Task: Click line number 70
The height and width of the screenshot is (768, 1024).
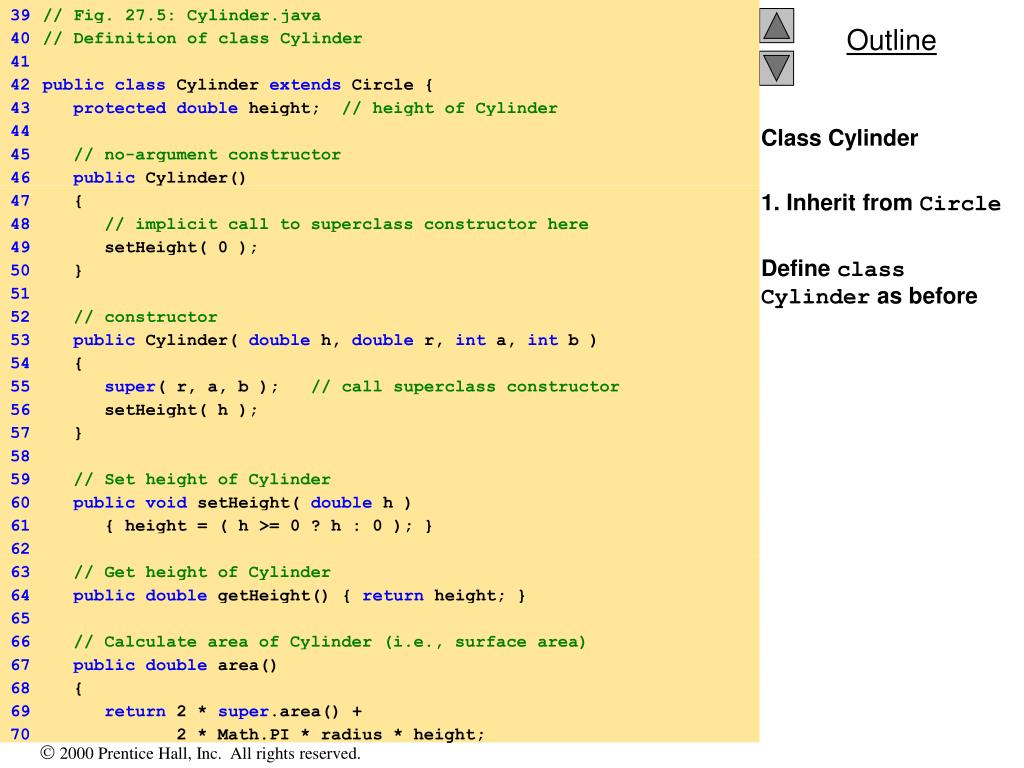Action: click(x=20, y=735)
